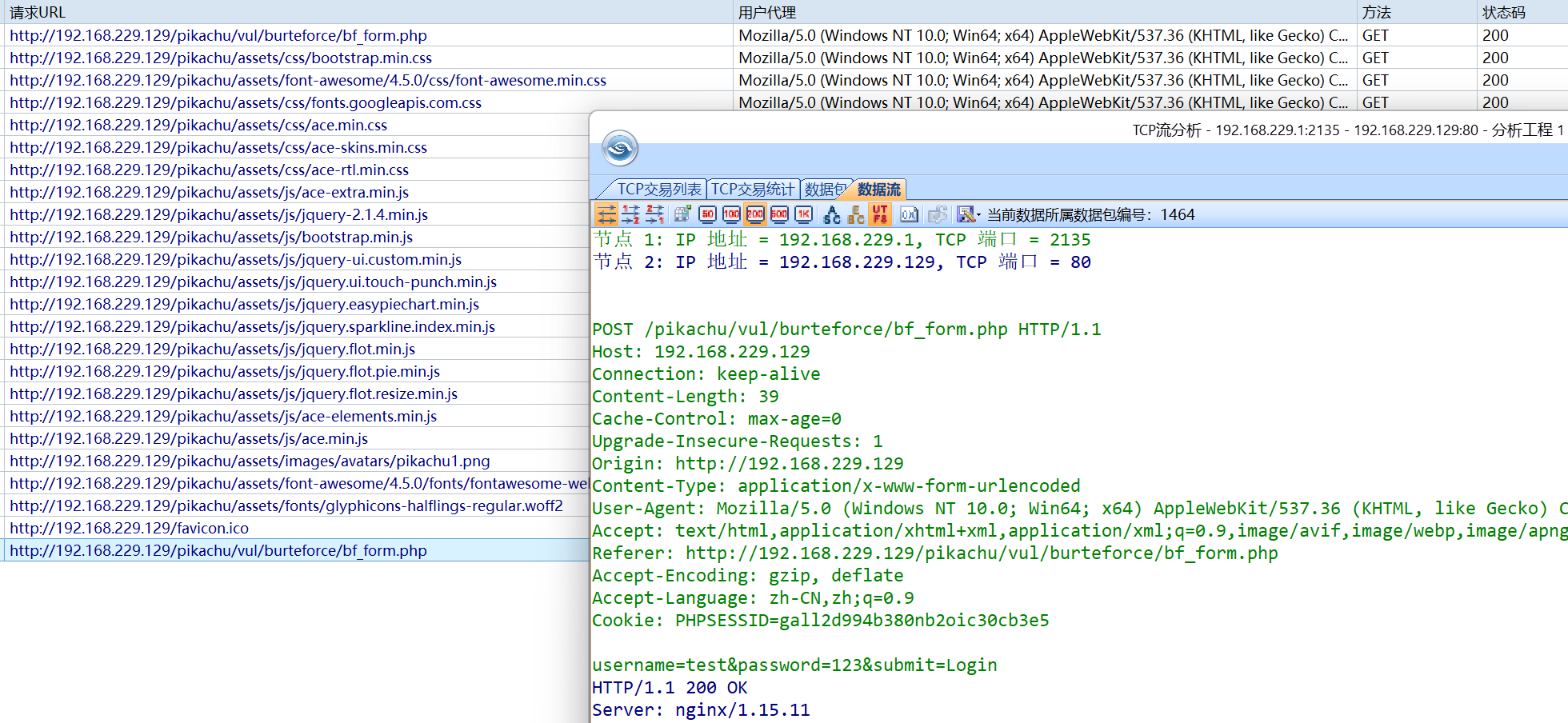Switch the decoding to ASCII (ASC icon)
The width and height of the screenshot is (1568, 723).
[x=832, y=214]
